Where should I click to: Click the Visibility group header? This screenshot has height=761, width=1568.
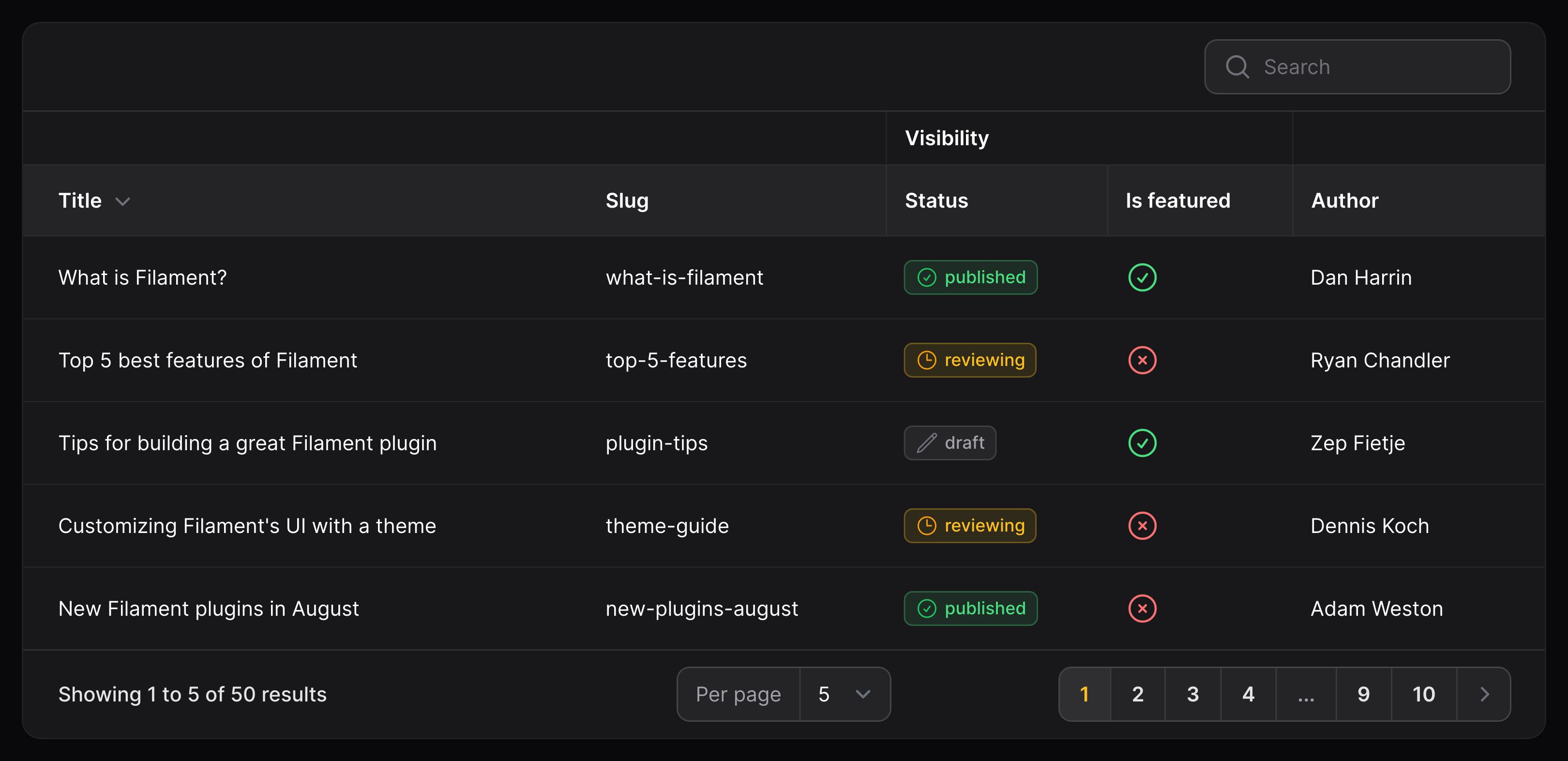coord(947,138)
